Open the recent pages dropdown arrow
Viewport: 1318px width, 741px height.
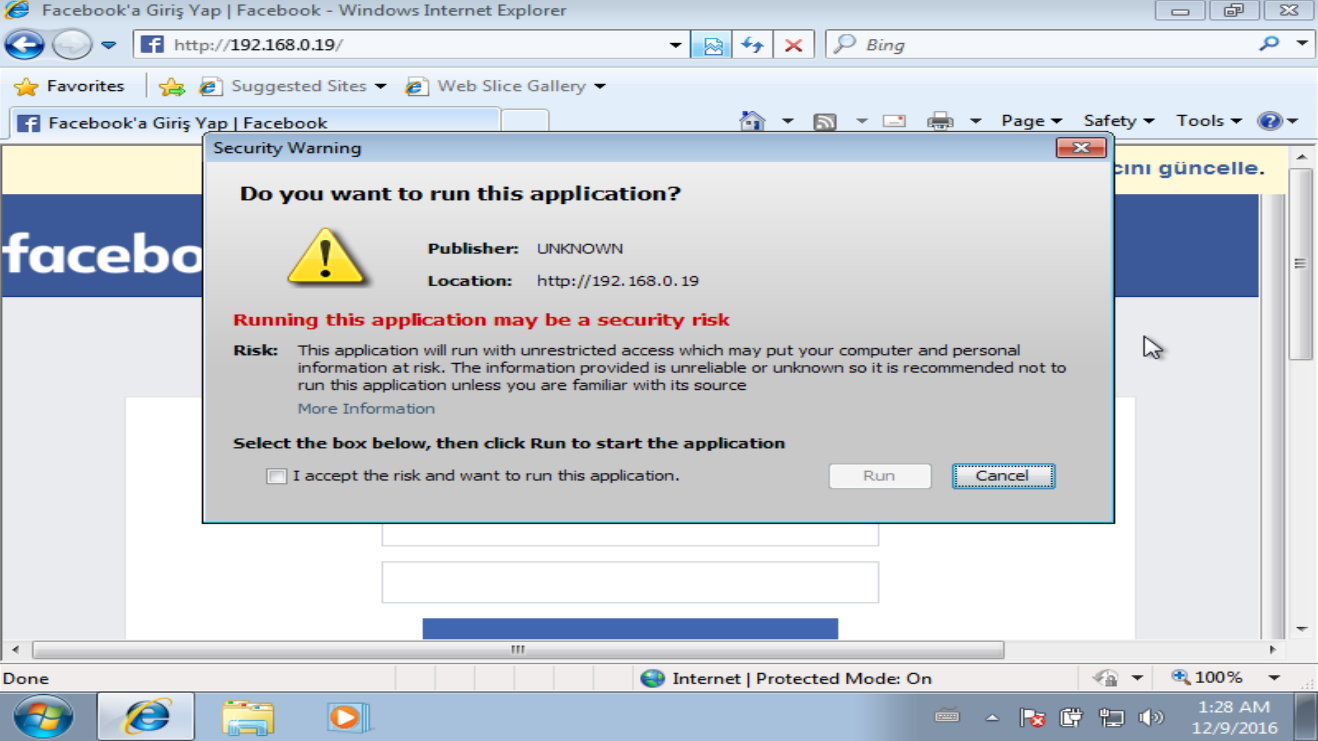pyautogui.click(x=109, y=46)
